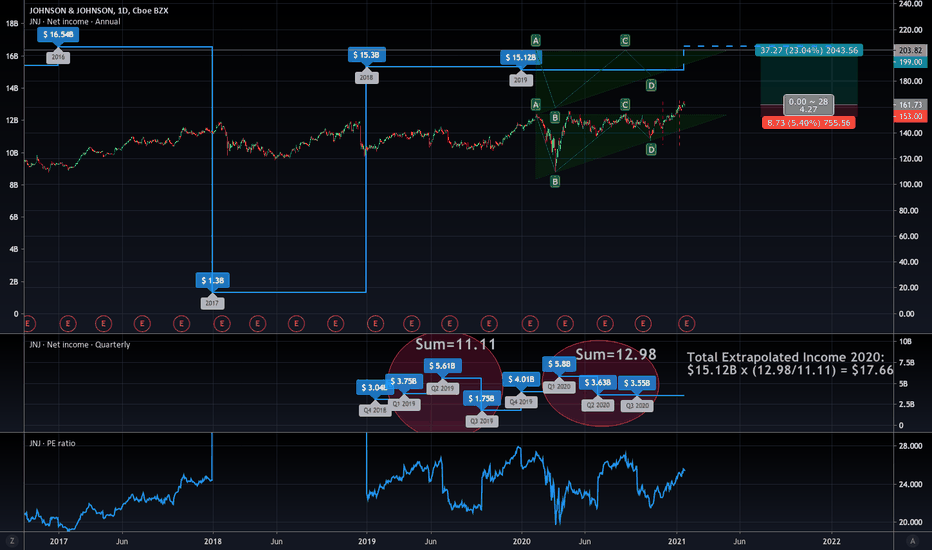Select the $ 16.54B net income label

pyautogui.click(x=58, y=34)
